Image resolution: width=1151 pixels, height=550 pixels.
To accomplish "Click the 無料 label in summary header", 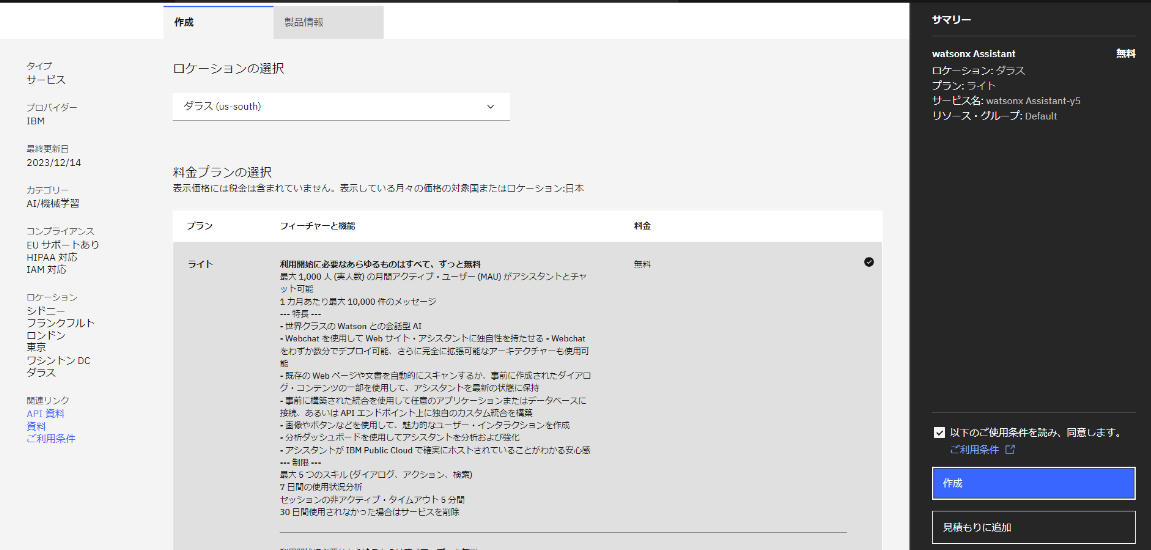I will coord(1125,54).
